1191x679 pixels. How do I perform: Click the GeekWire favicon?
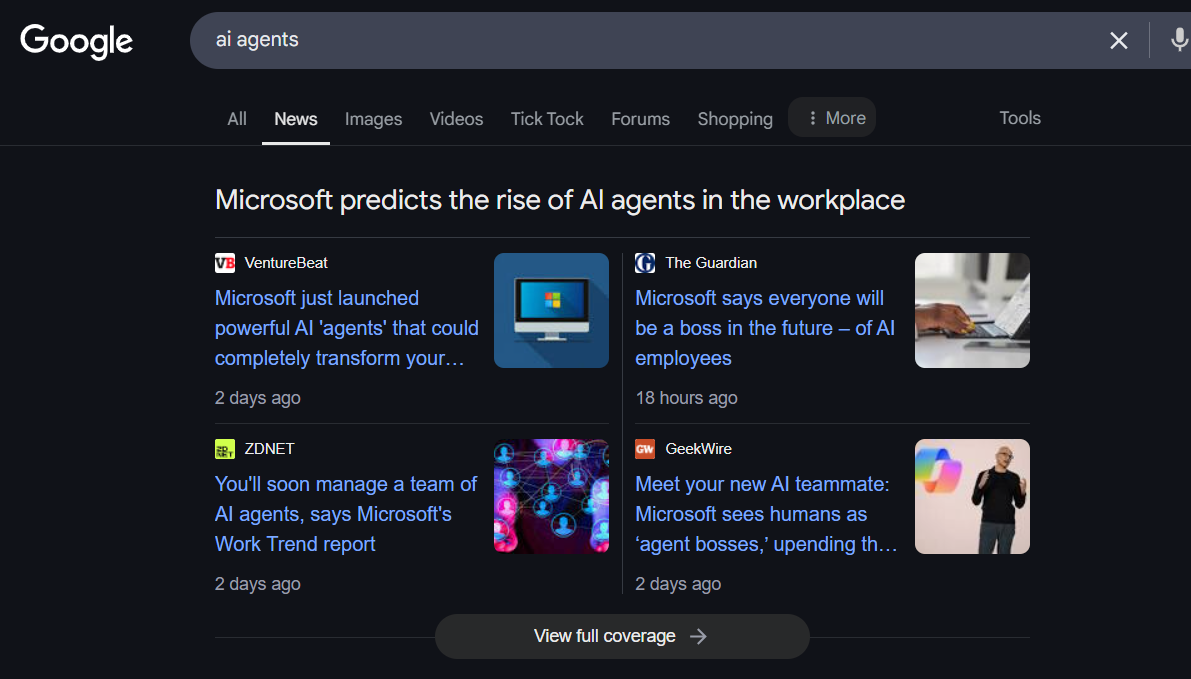[645, 449]
